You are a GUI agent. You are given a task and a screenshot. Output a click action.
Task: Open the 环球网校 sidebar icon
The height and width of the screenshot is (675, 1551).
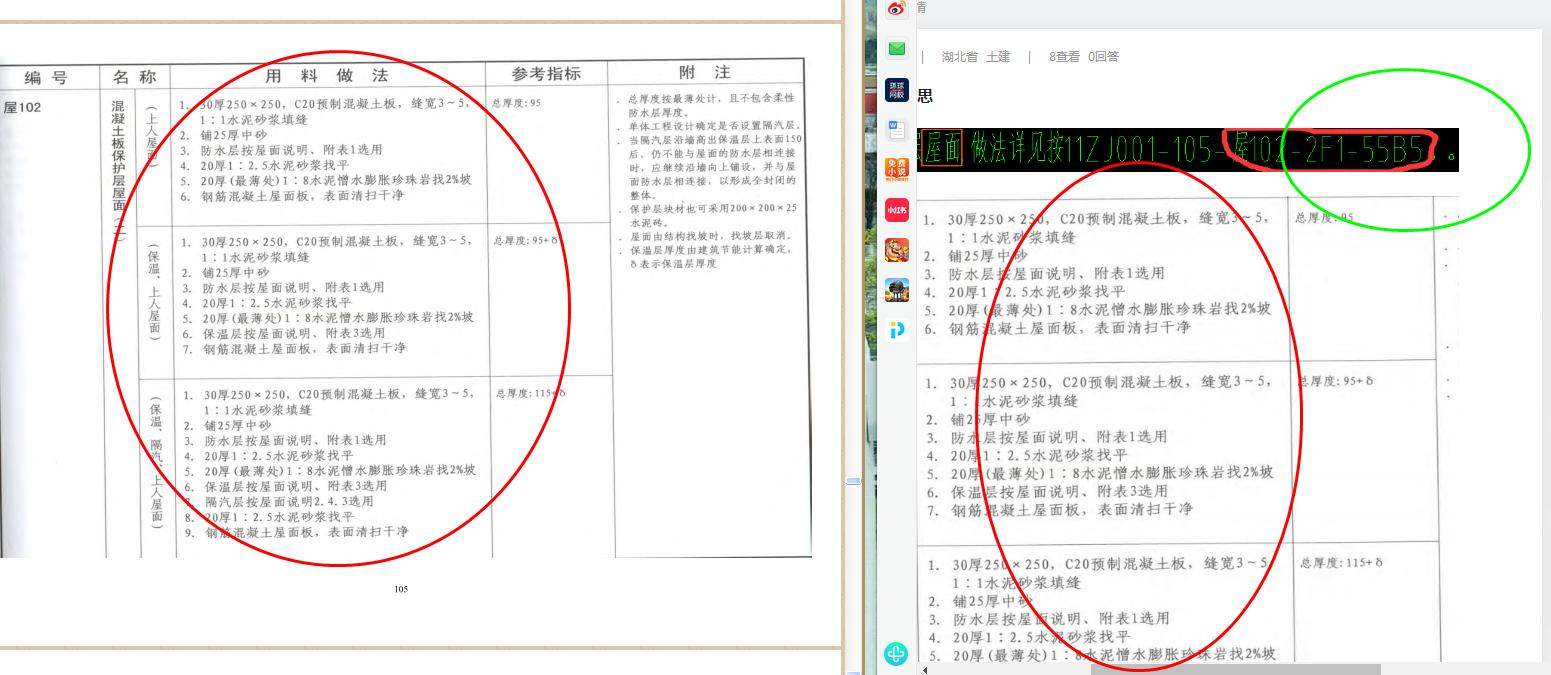click(897, 90)
